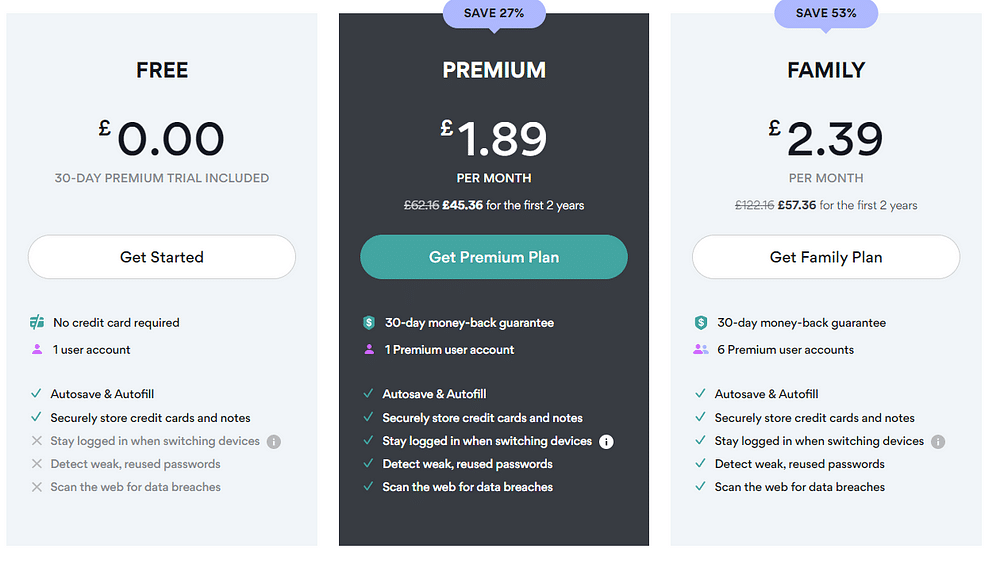Click info icon in Premium plan column
Viewport: 1000px width, 567px height.
(x=606, y=442)
